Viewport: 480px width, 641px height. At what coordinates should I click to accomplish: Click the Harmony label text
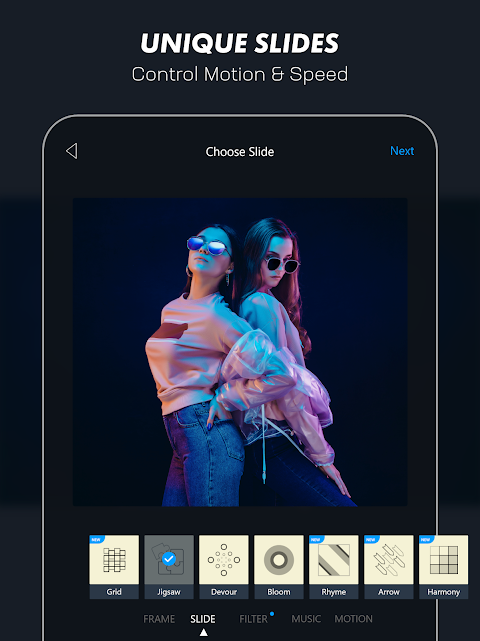tap(444, 592)
